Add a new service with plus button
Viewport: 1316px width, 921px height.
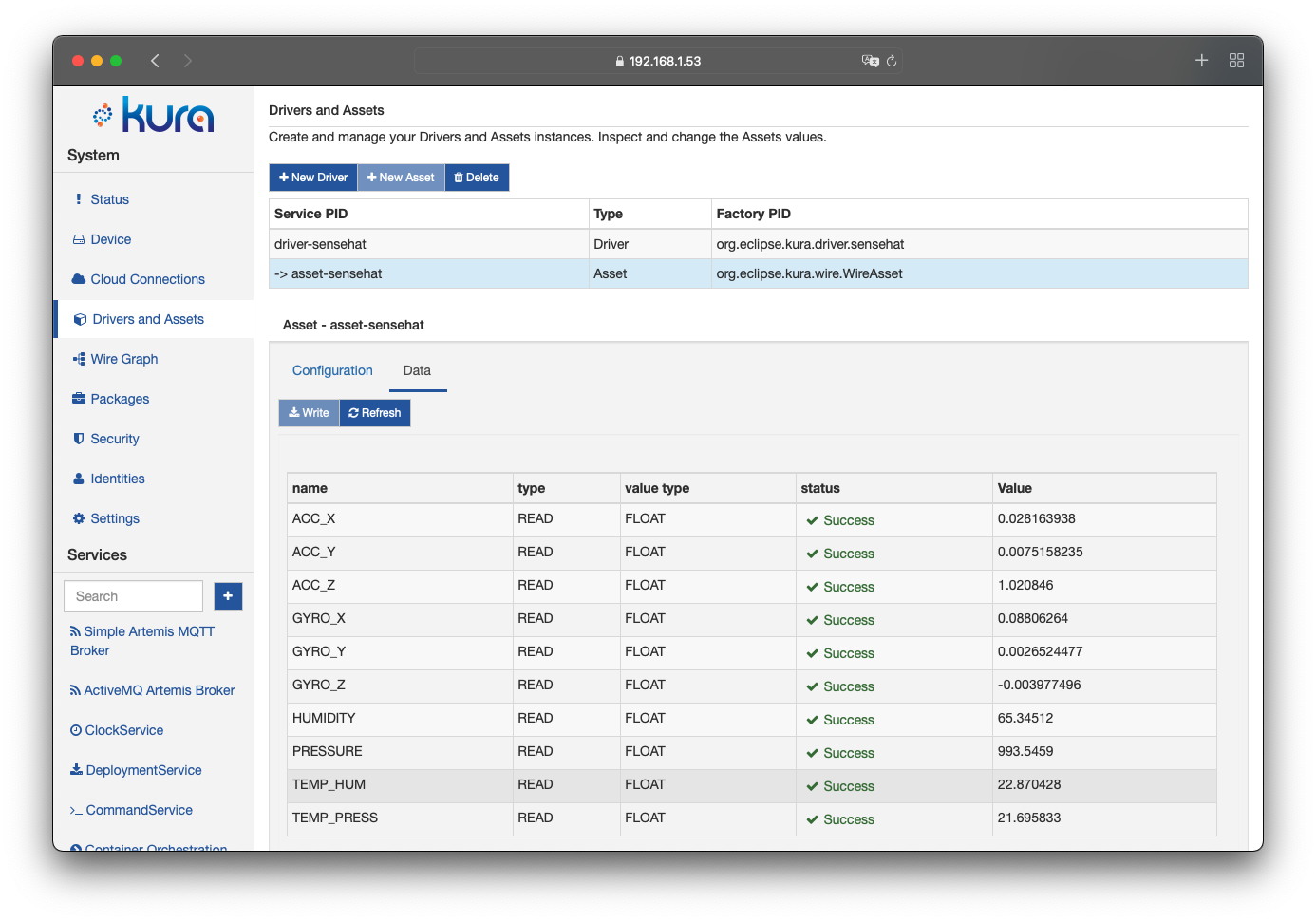tap(228, 596)
